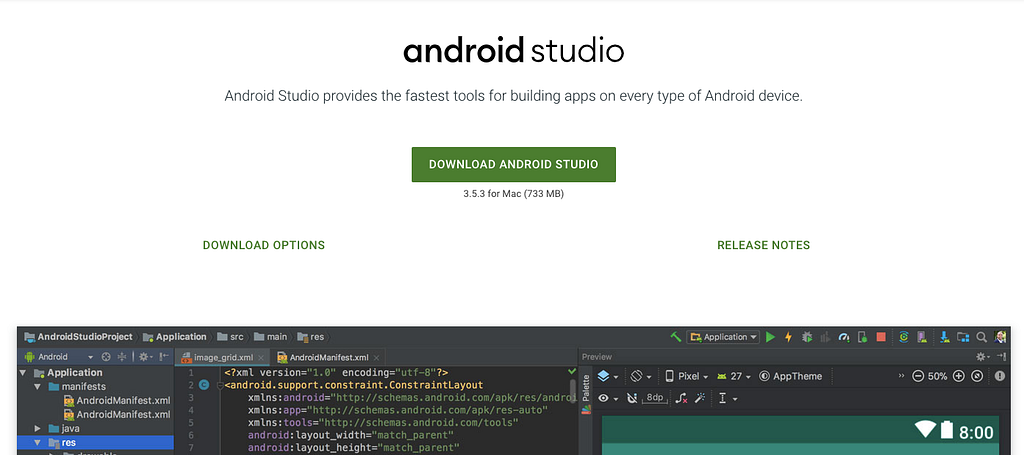Open the Project Structure icon

click(963, 337)
